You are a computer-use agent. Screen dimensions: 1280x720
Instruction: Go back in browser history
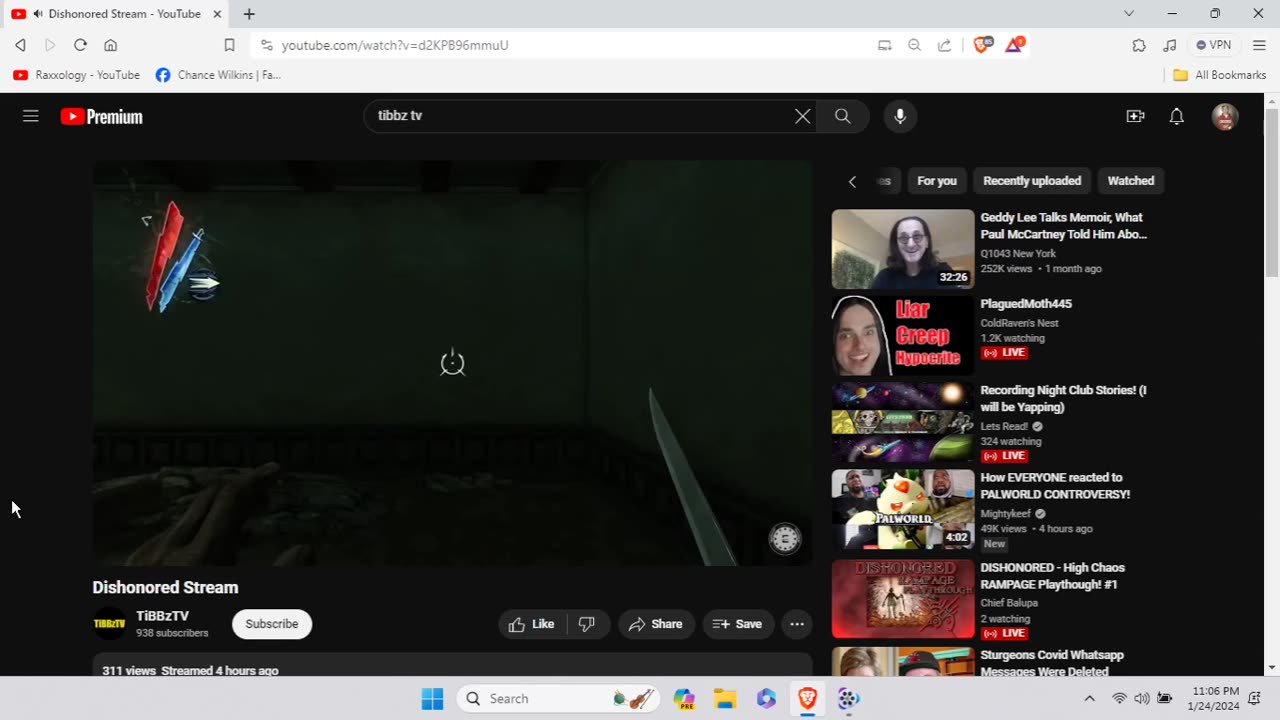click(x=20, y=45)
